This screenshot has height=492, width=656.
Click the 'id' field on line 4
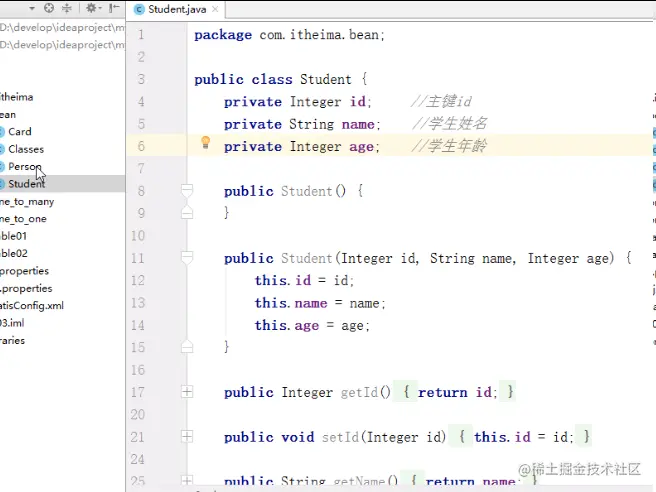(x=358, y=102)
